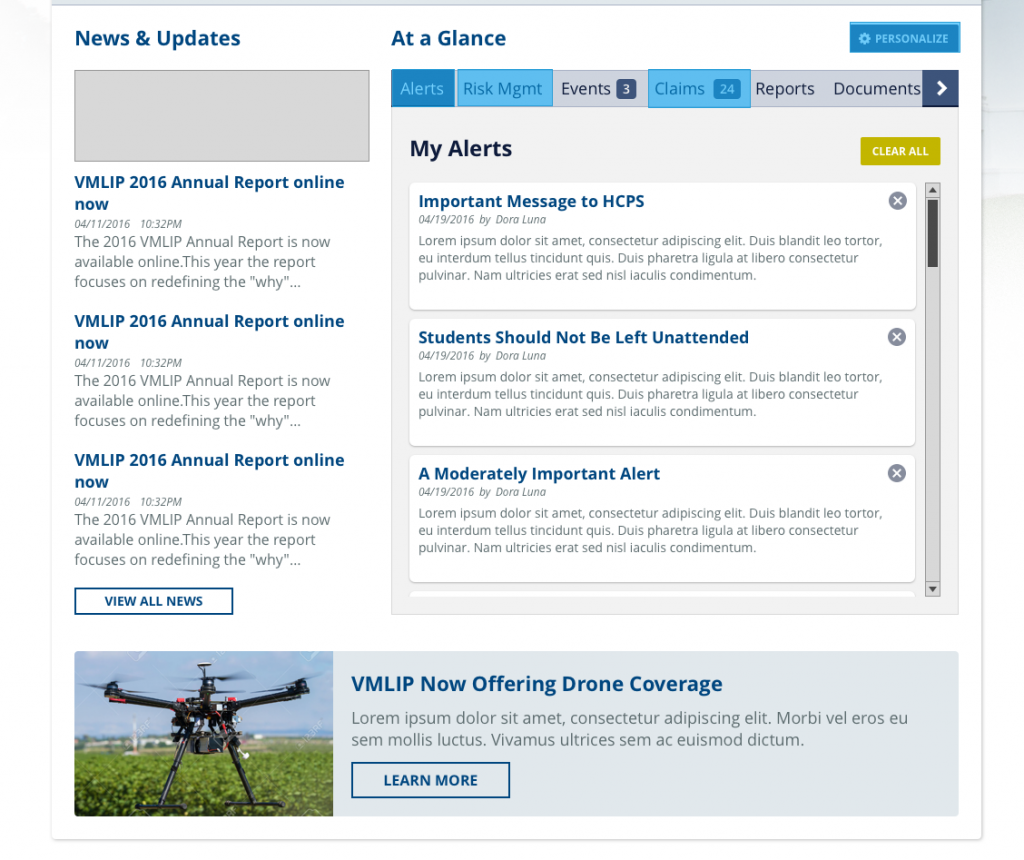Click the tab strip next arrow
Viewport: 1024px width, 860px height.
click(940, 88)
